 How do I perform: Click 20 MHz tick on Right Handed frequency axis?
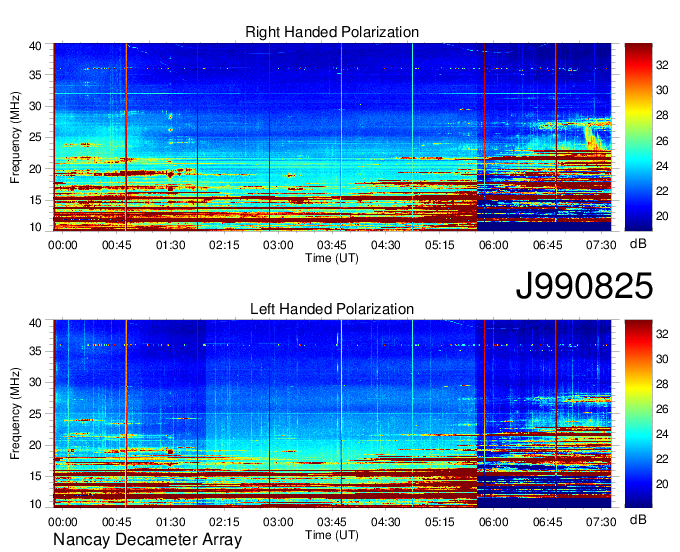[35, 169]
